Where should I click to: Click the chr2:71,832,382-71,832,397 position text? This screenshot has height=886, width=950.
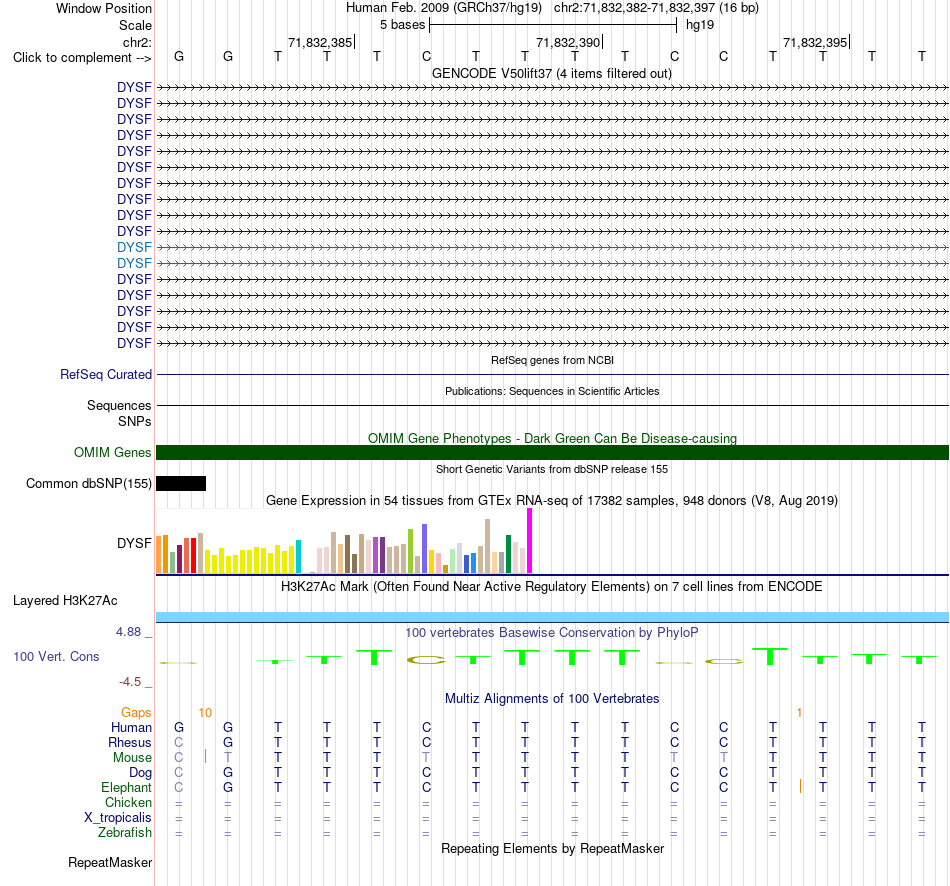tap(656, 8)
